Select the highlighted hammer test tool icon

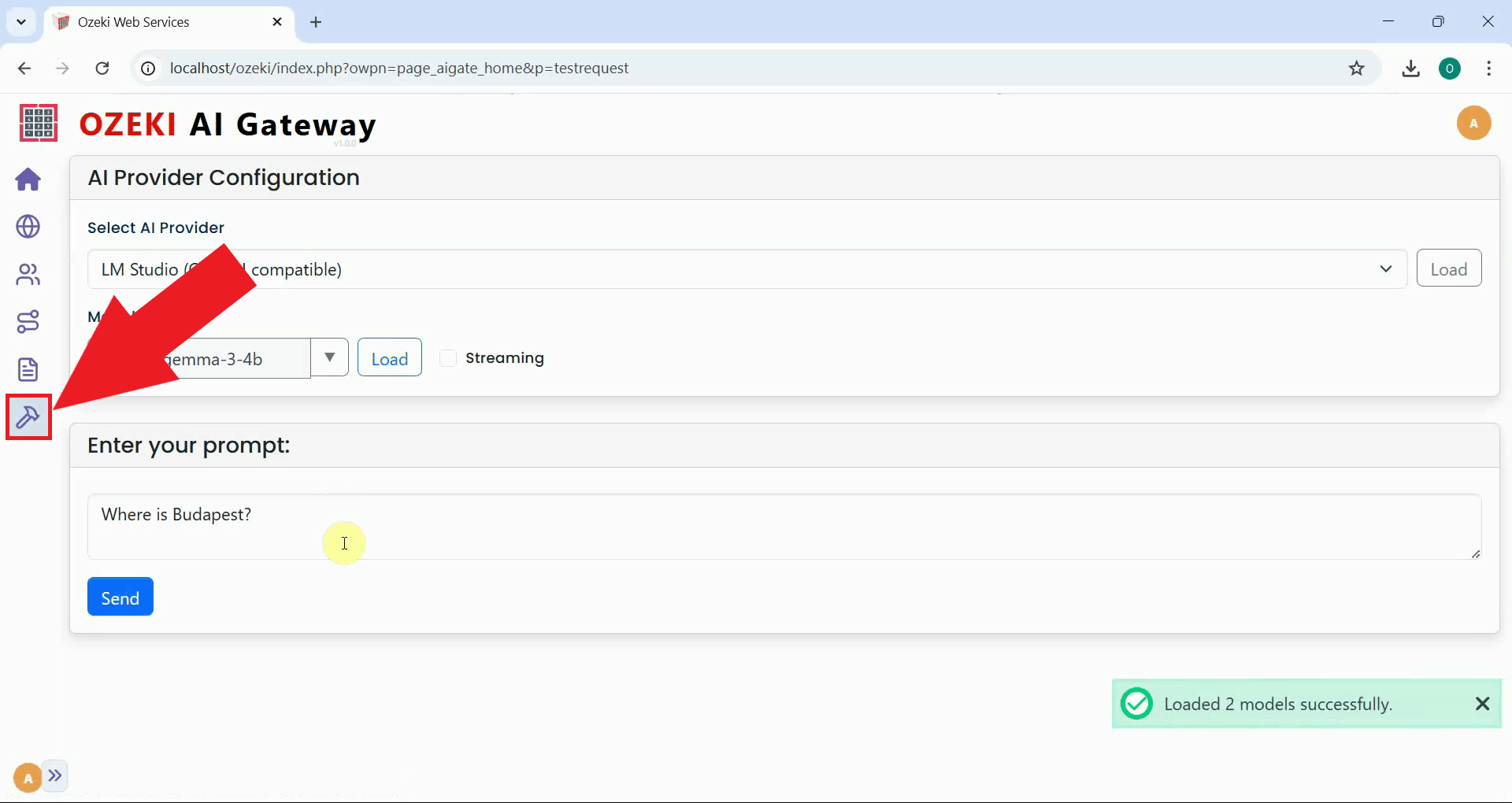(28, 416)
